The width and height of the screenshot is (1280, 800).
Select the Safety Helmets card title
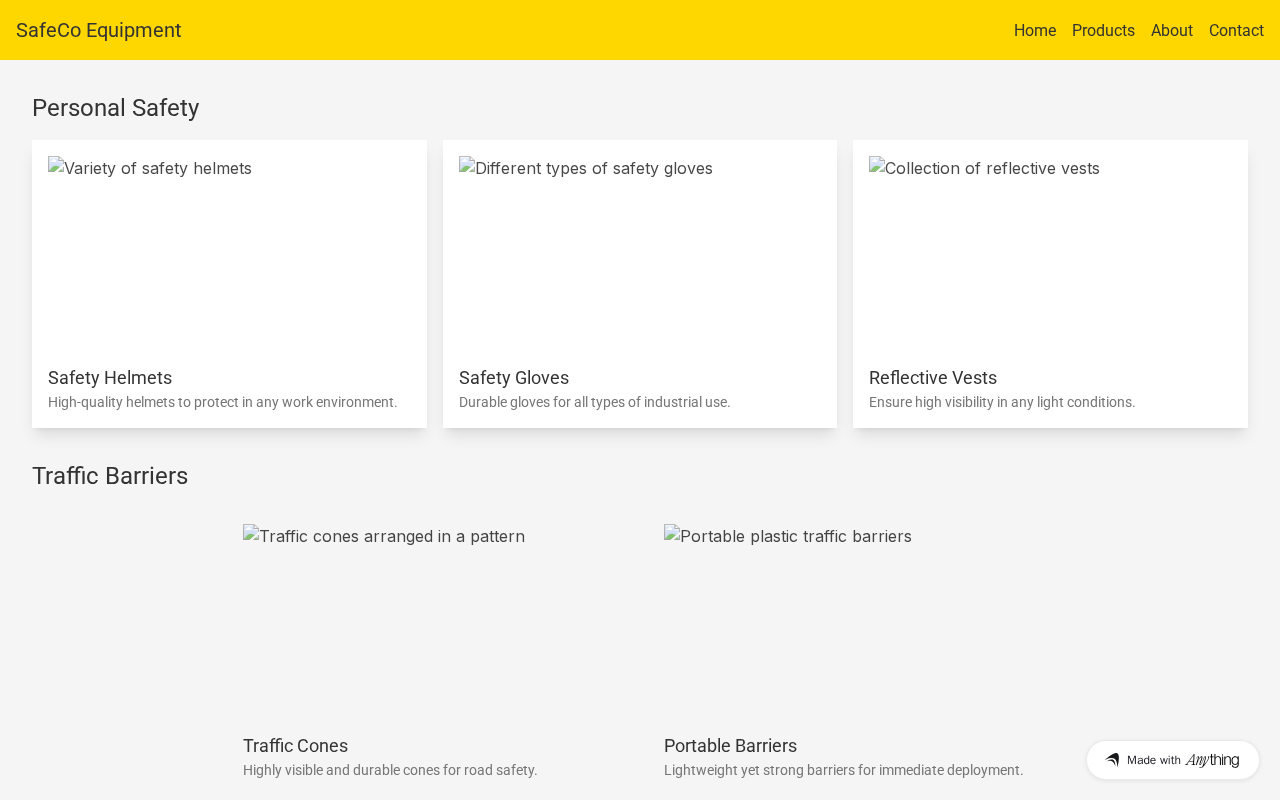click(110, 378)
